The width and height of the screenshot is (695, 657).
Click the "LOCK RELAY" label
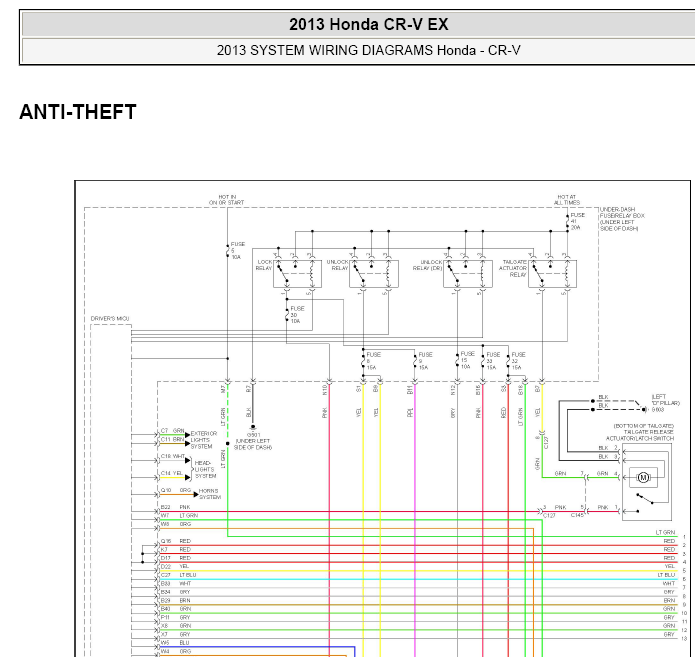(x=264, y=265)
